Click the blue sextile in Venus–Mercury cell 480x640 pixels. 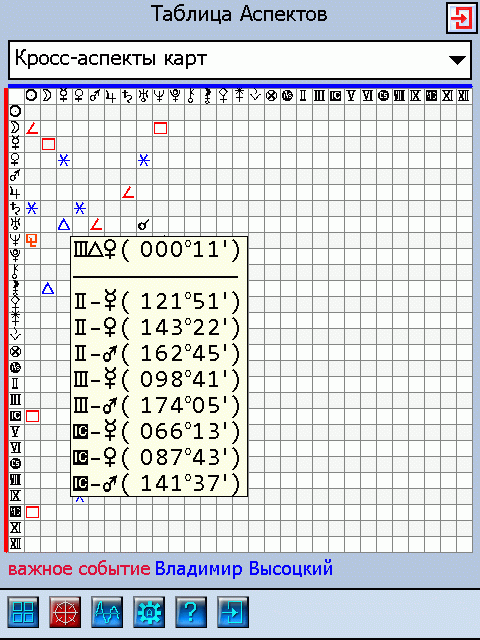64,160
